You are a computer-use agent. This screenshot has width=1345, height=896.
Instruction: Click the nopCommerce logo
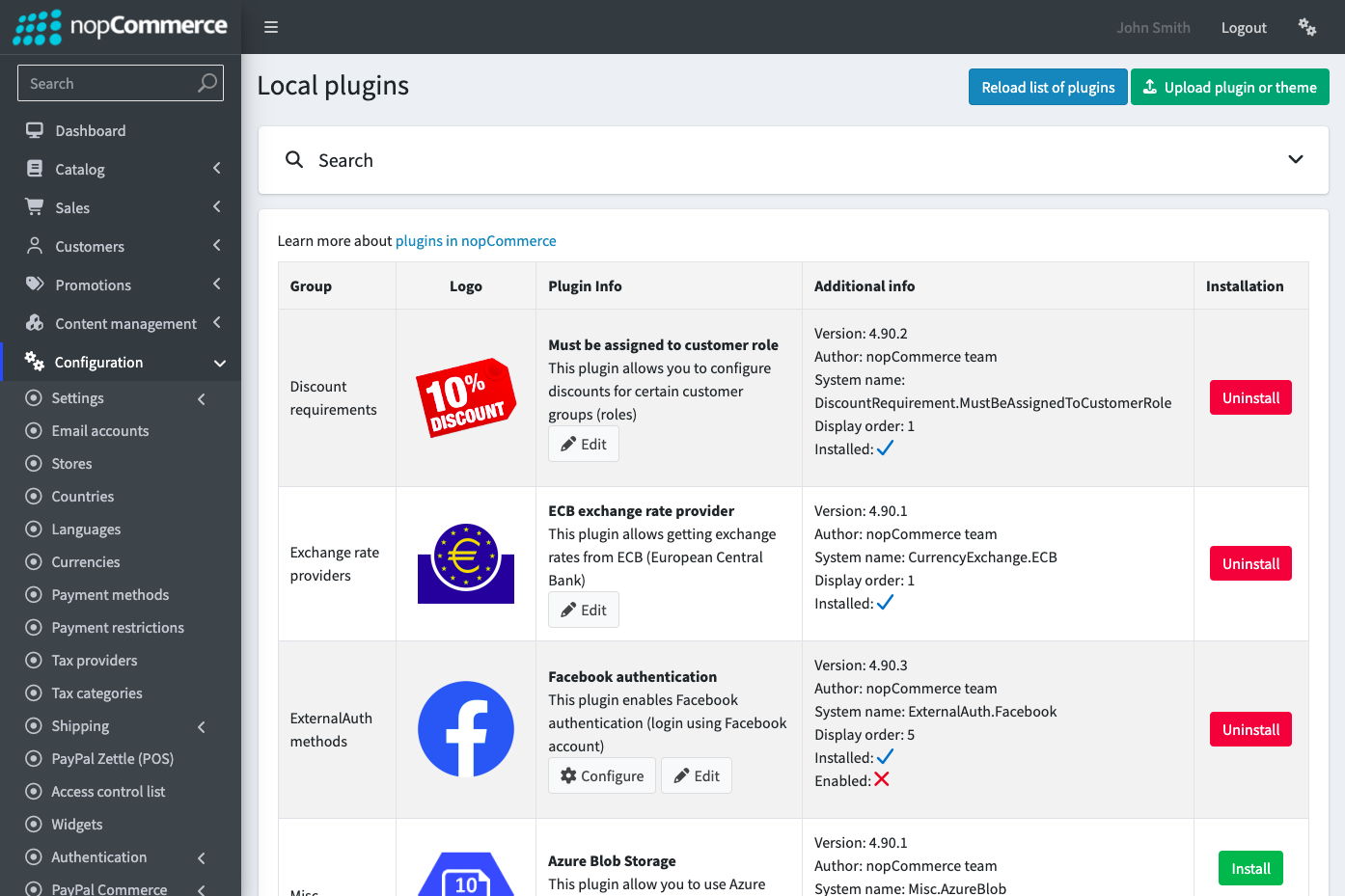tap(121, 27)
